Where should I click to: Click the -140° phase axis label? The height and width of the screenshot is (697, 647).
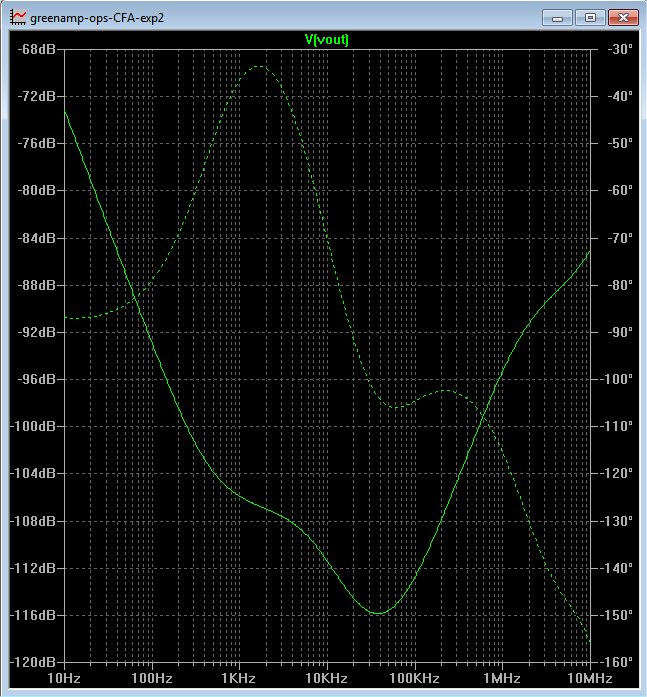(616, 568)
